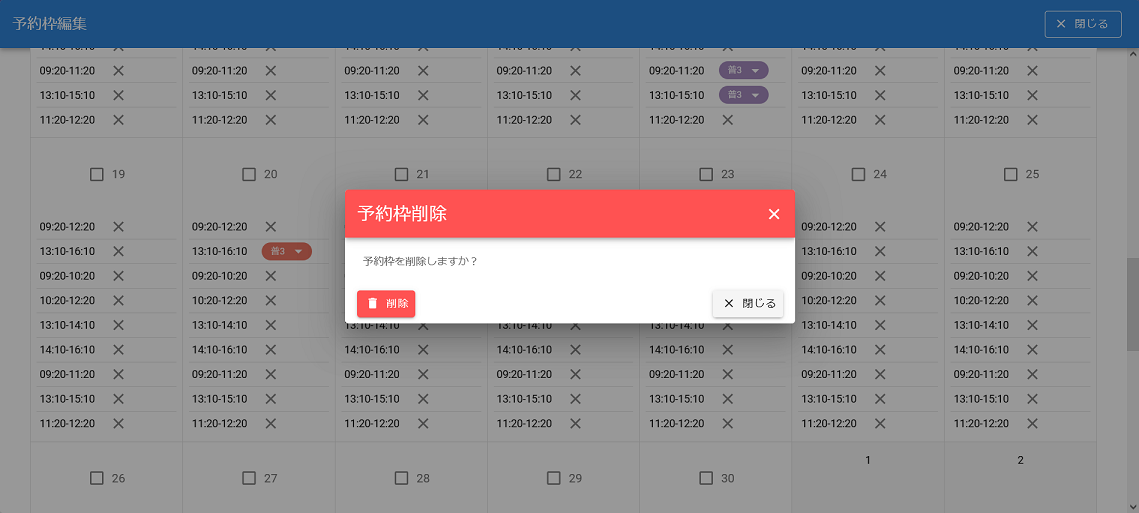
Task: Tick the checkbox for day 19
Action: pyautogui.click(x=97, y=174)
